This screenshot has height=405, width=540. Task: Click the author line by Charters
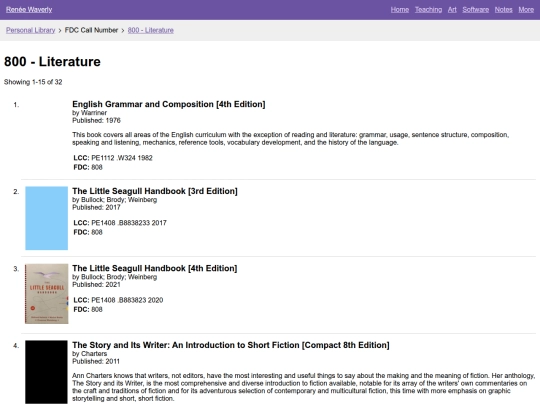(x=90, y=354)
